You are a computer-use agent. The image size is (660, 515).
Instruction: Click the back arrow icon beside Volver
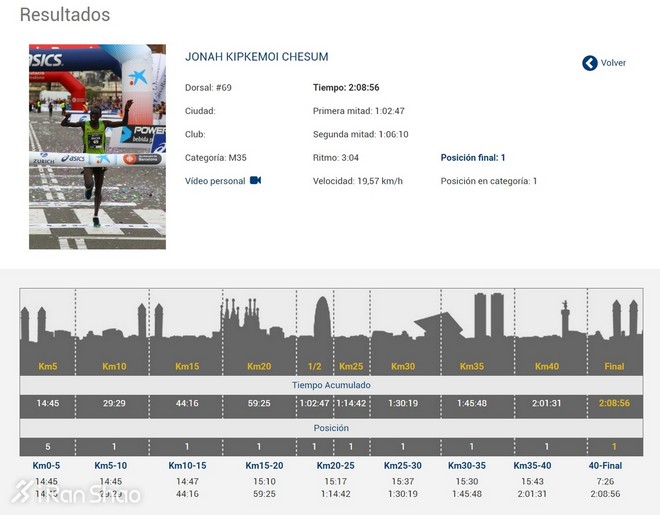tap(590, 63)
